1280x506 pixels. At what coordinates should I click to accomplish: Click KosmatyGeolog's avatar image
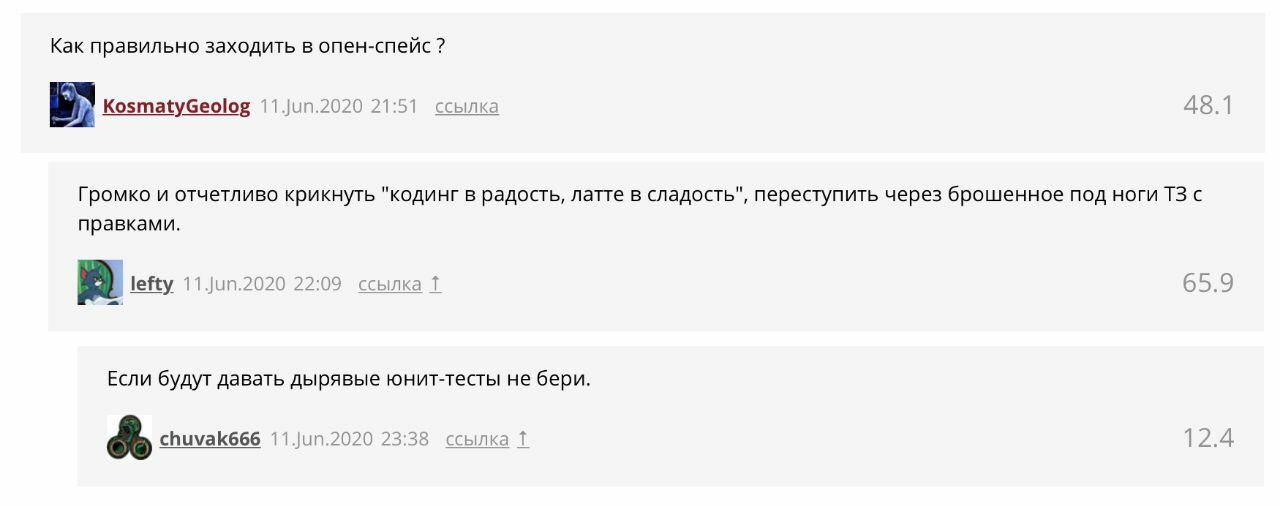72,105
